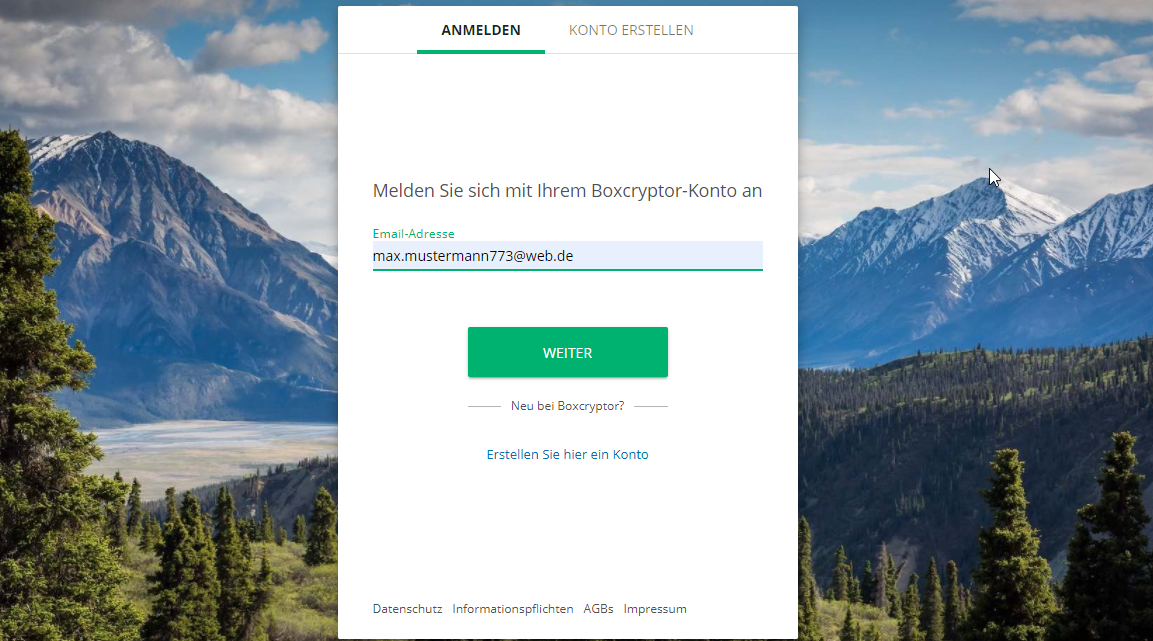This screenshot has width=1153, height=641.
Task: Click the green WEITER button
Action: [568, 352]
